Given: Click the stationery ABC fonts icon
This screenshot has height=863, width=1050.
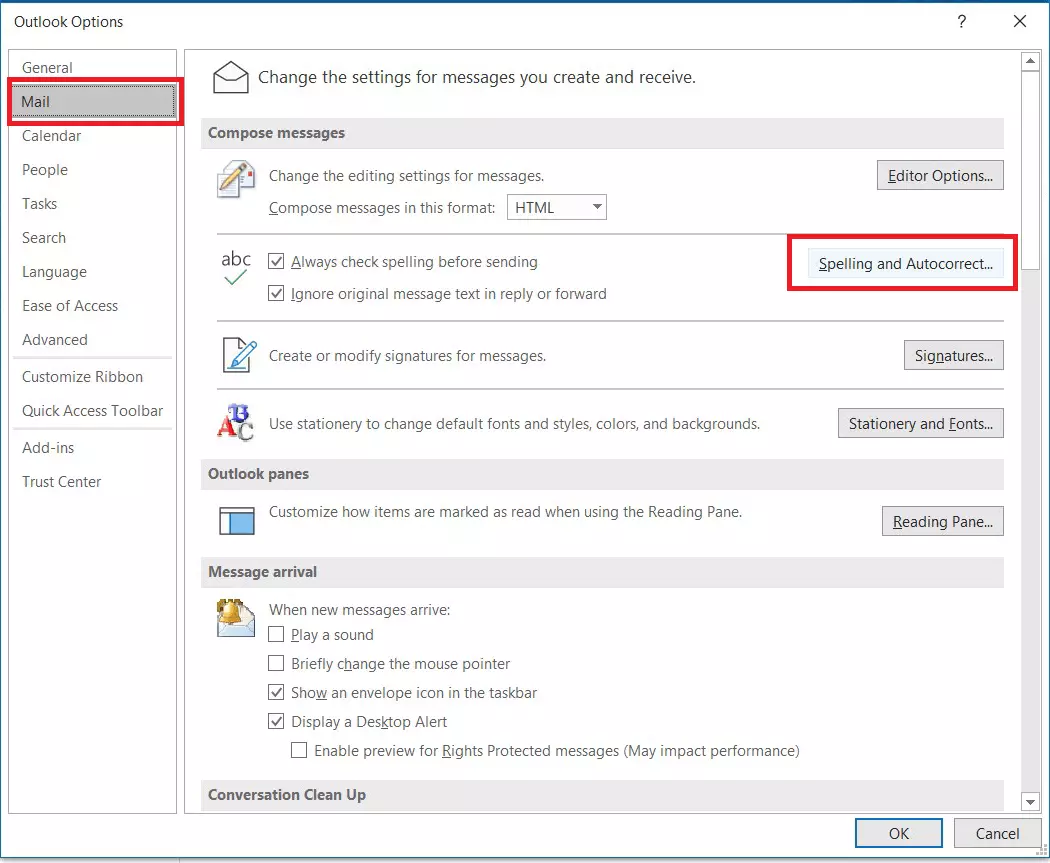Looking at the screenshot, I should [x=233, y=422].
